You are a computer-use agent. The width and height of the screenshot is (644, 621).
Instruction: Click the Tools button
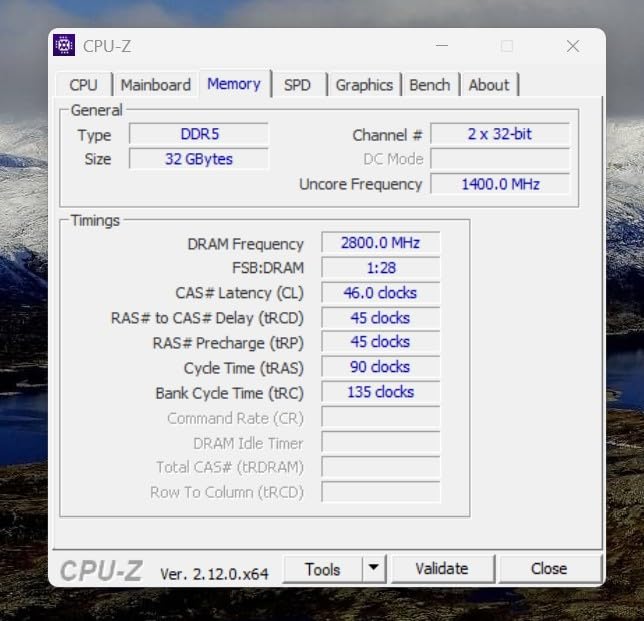(x=323, y=569)
